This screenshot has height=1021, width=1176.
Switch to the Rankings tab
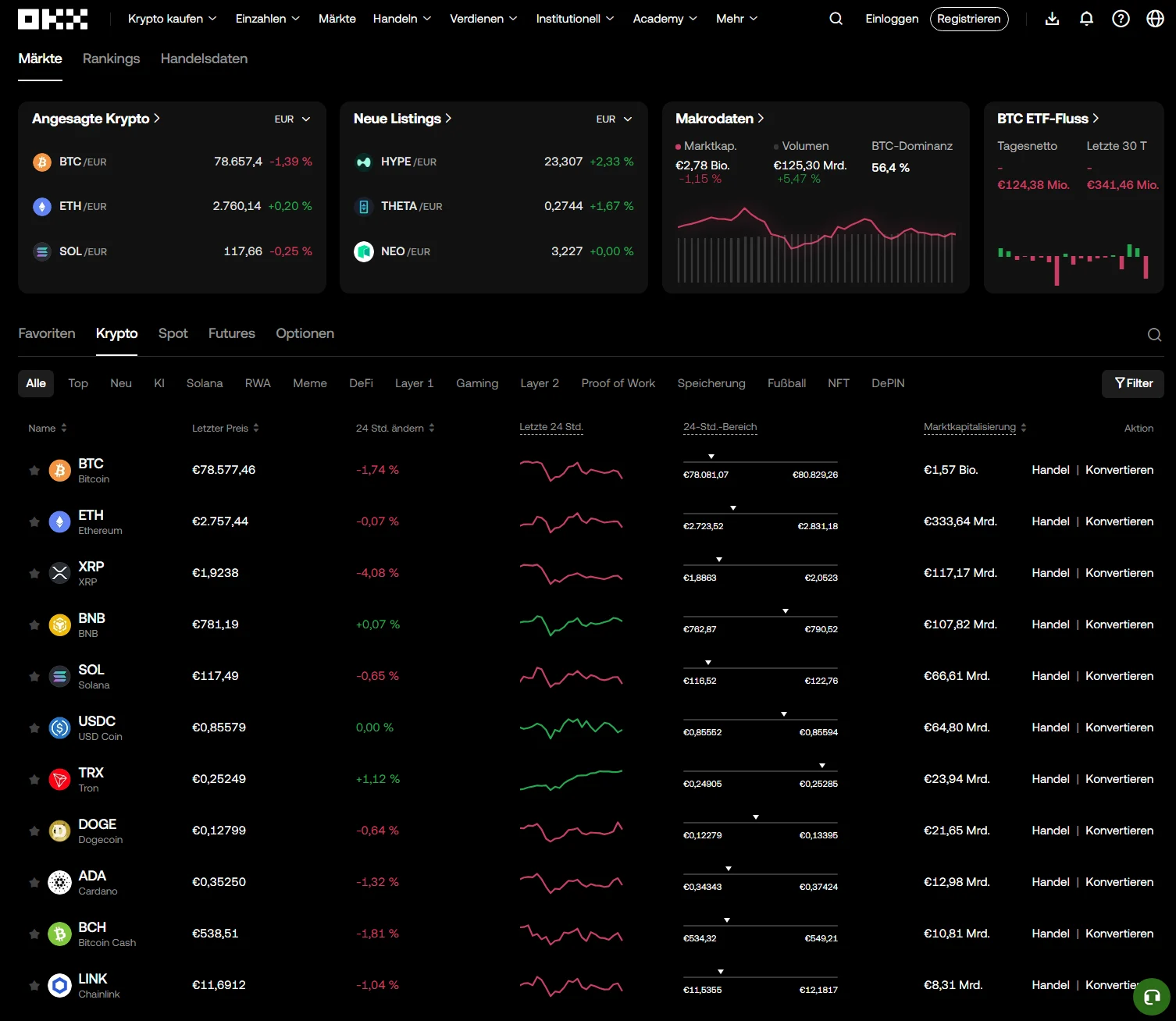click(111, 59)
